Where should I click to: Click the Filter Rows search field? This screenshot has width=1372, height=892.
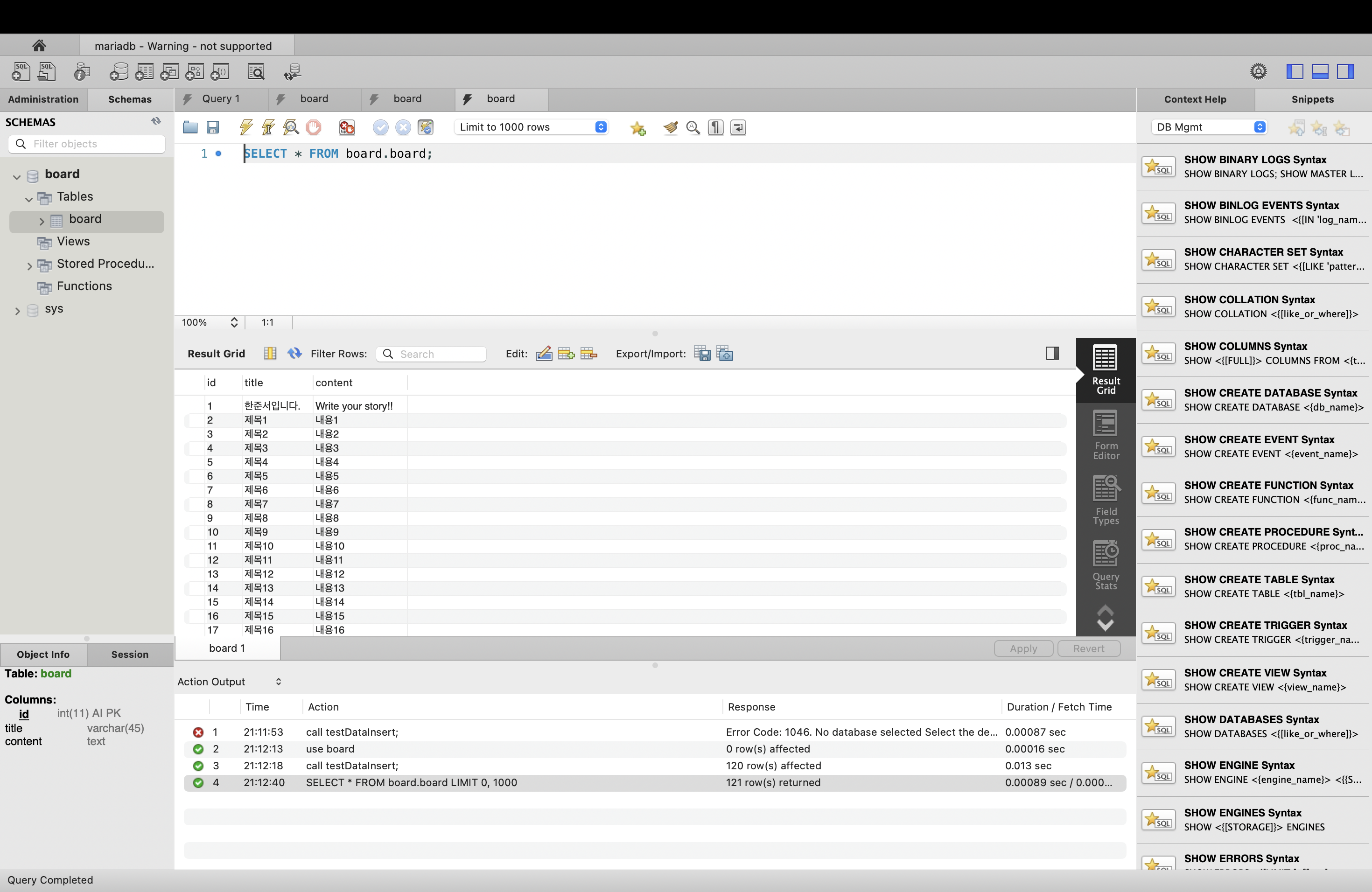click(439, 354)
